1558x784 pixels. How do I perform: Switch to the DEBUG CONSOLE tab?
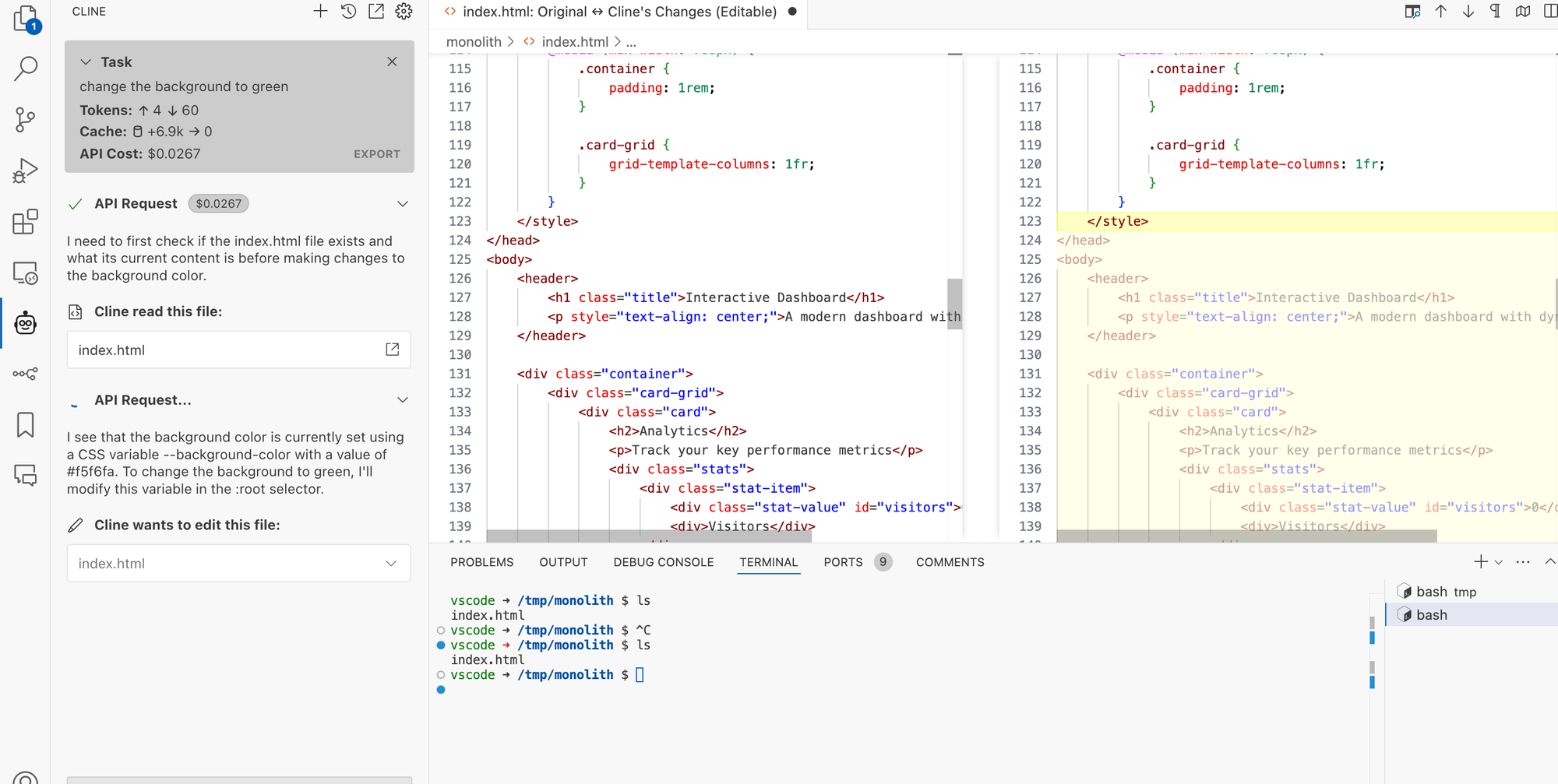[x=663, y=562]
